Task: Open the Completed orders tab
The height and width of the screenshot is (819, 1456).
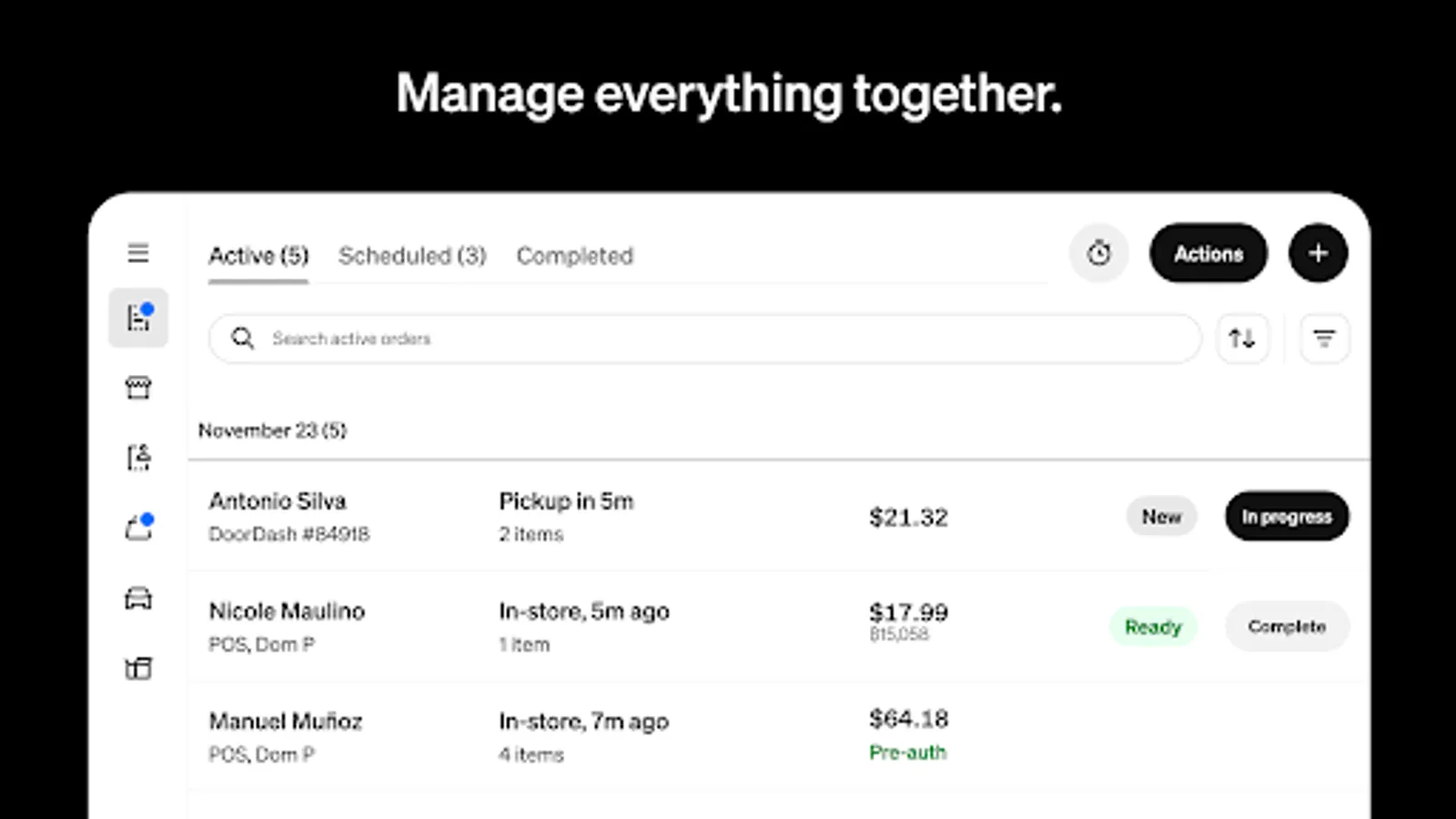Action: (574, 256)
